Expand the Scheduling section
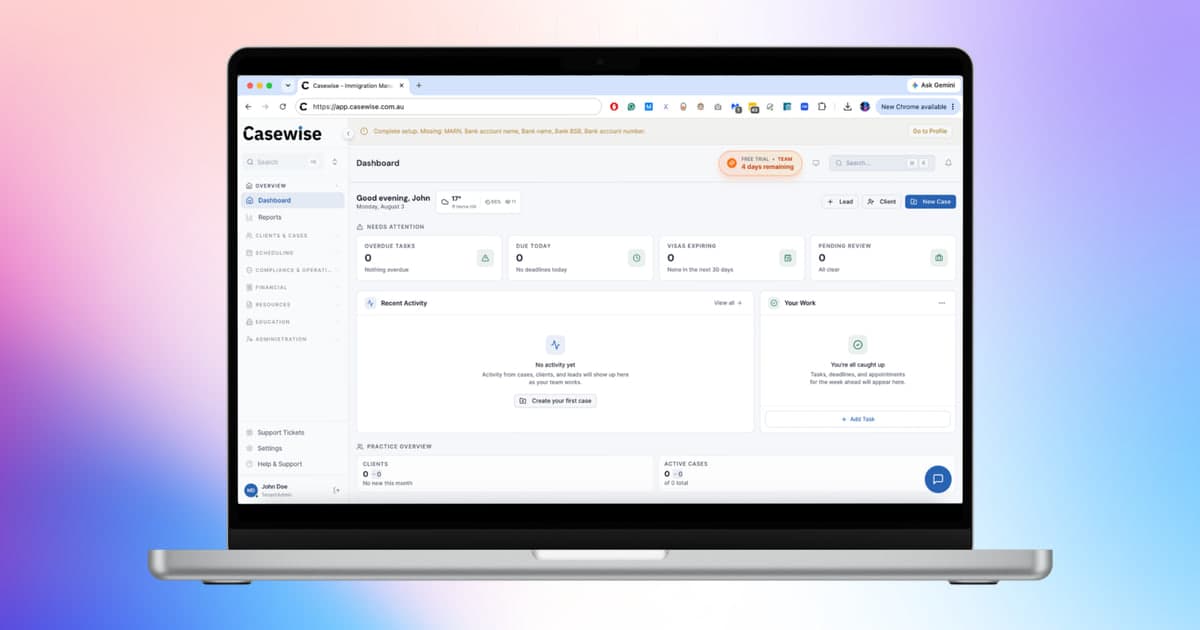The width and height of the screenshot is (1200, 630). 292,253
